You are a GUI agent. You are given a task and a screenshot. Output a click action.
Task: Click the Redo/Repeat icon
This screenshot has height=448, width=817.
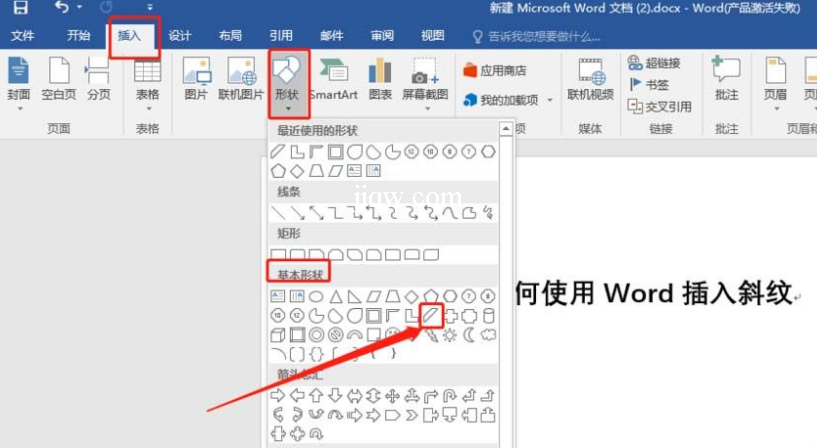[106, 7]
